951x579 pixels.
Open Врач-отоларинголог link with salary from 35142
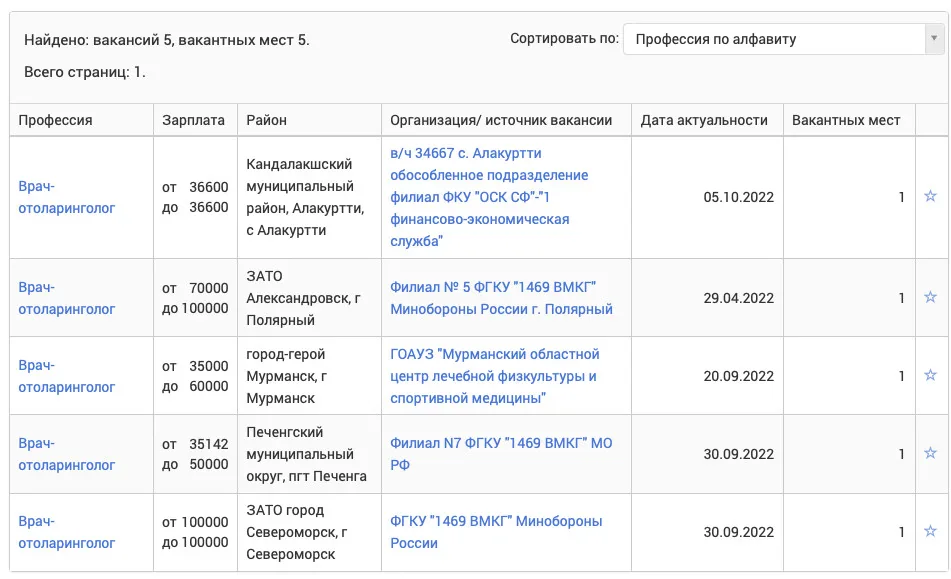click(67, 455)
